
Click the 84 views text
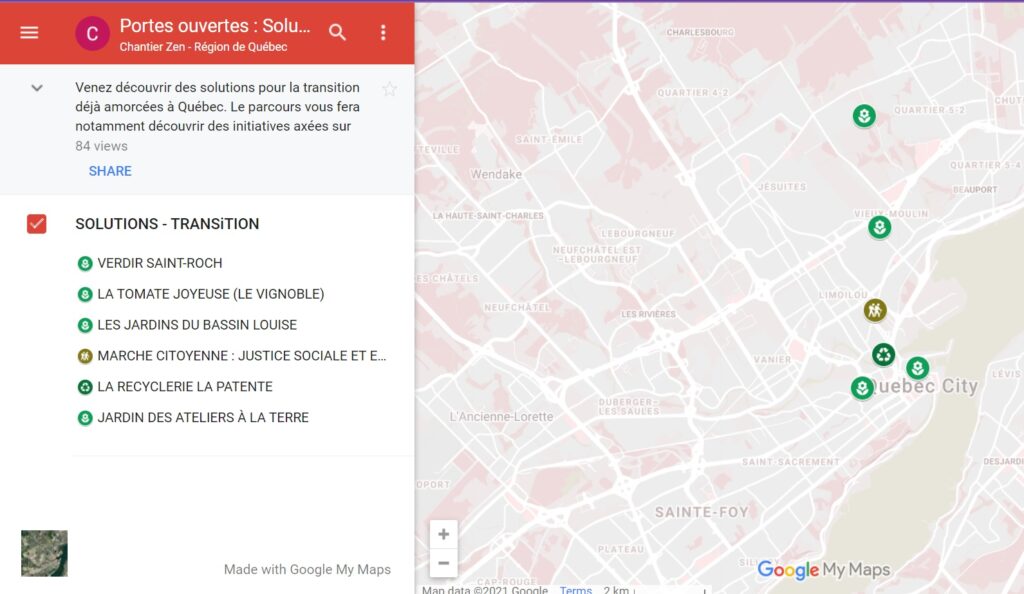click(x=101, y=146)
